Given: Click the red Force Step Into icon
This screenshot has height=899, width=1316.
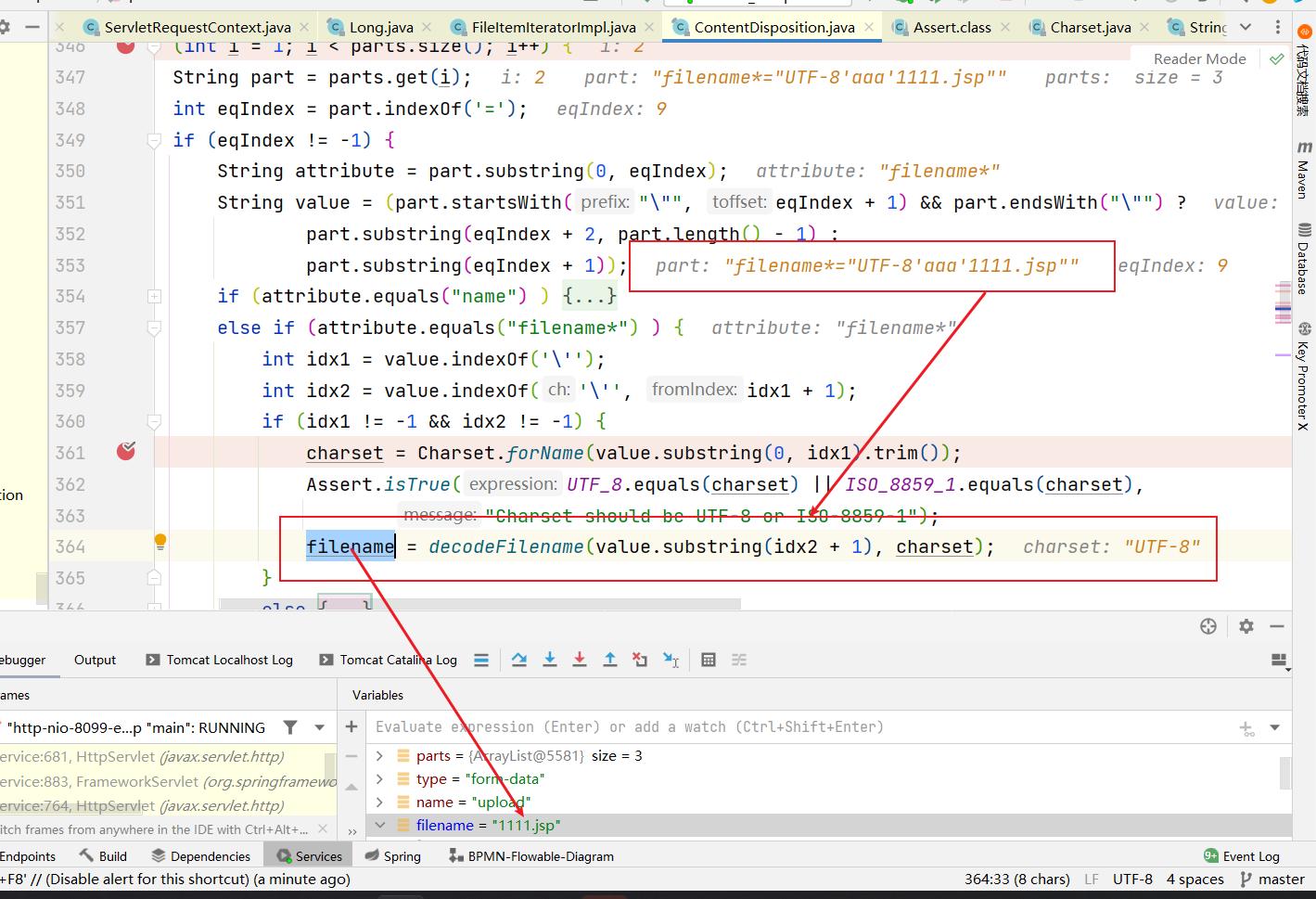Looking at the screenshot, I should point(580,660).
